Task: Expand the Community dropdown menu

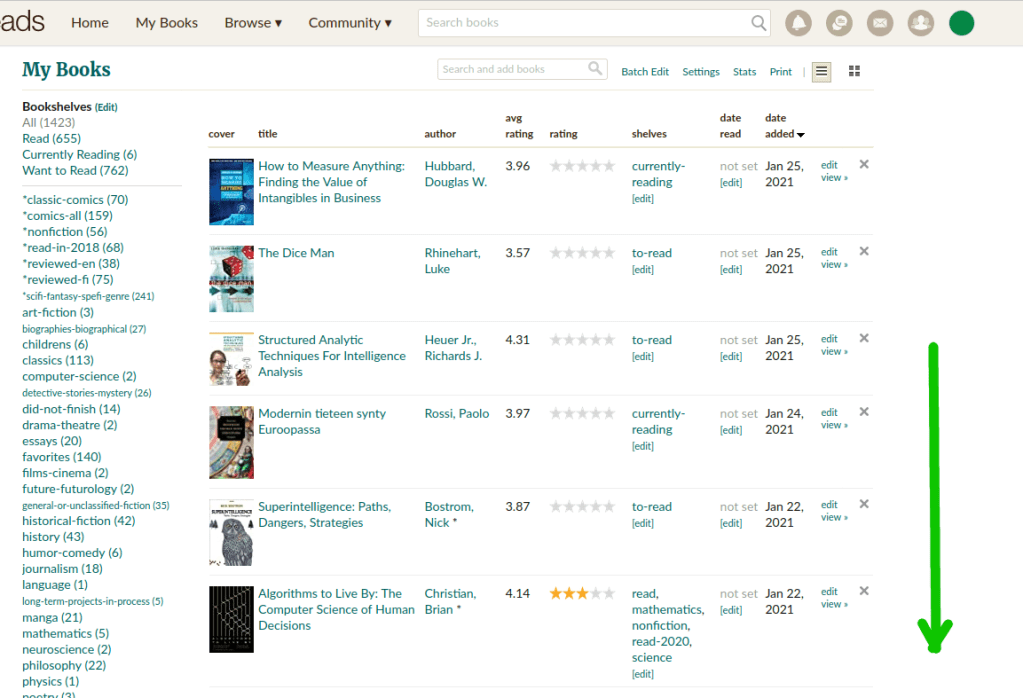Action: (350, 23)
